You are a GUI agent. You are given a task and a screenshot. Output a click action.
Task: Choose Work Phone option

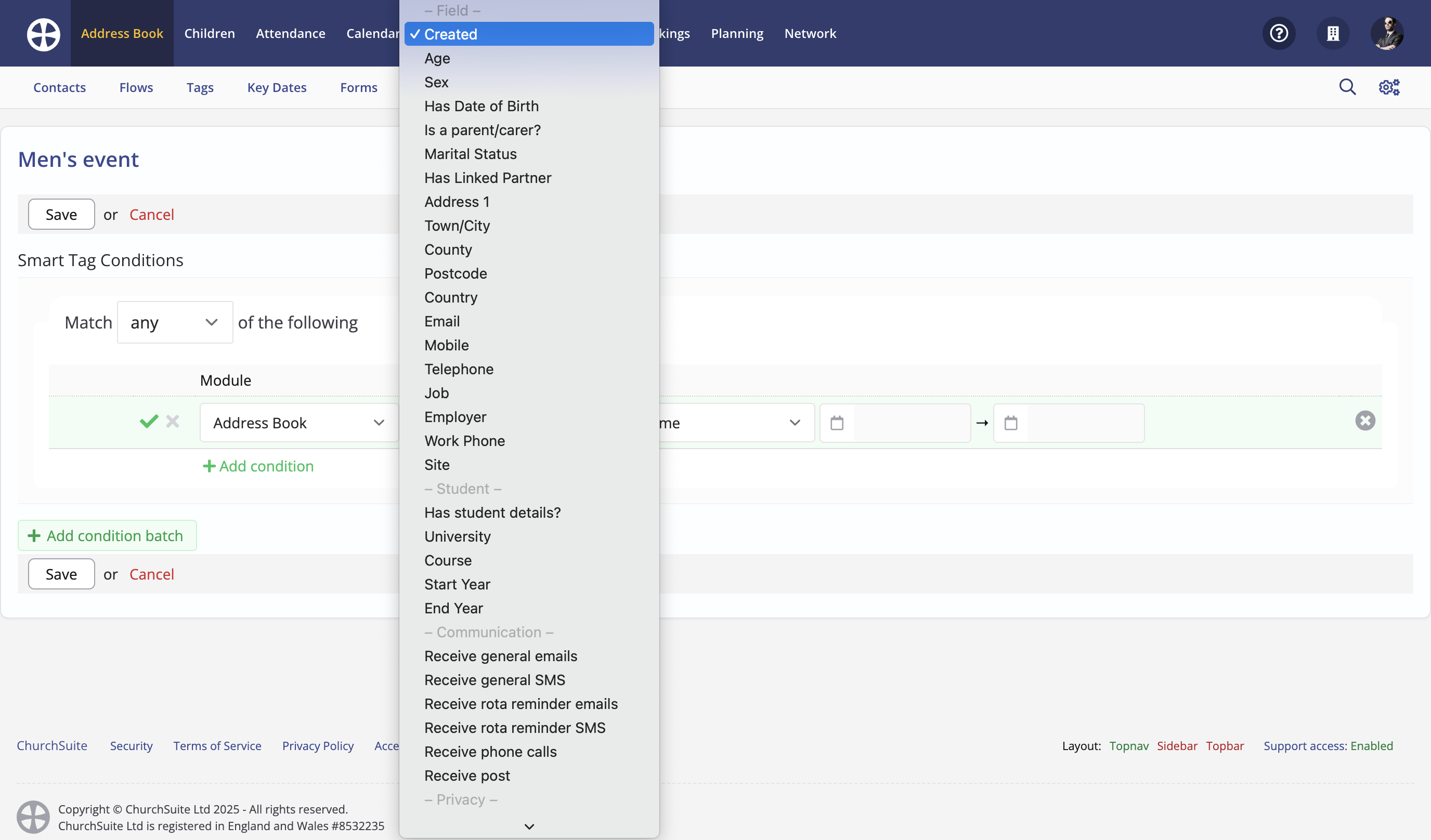(529, 441)
